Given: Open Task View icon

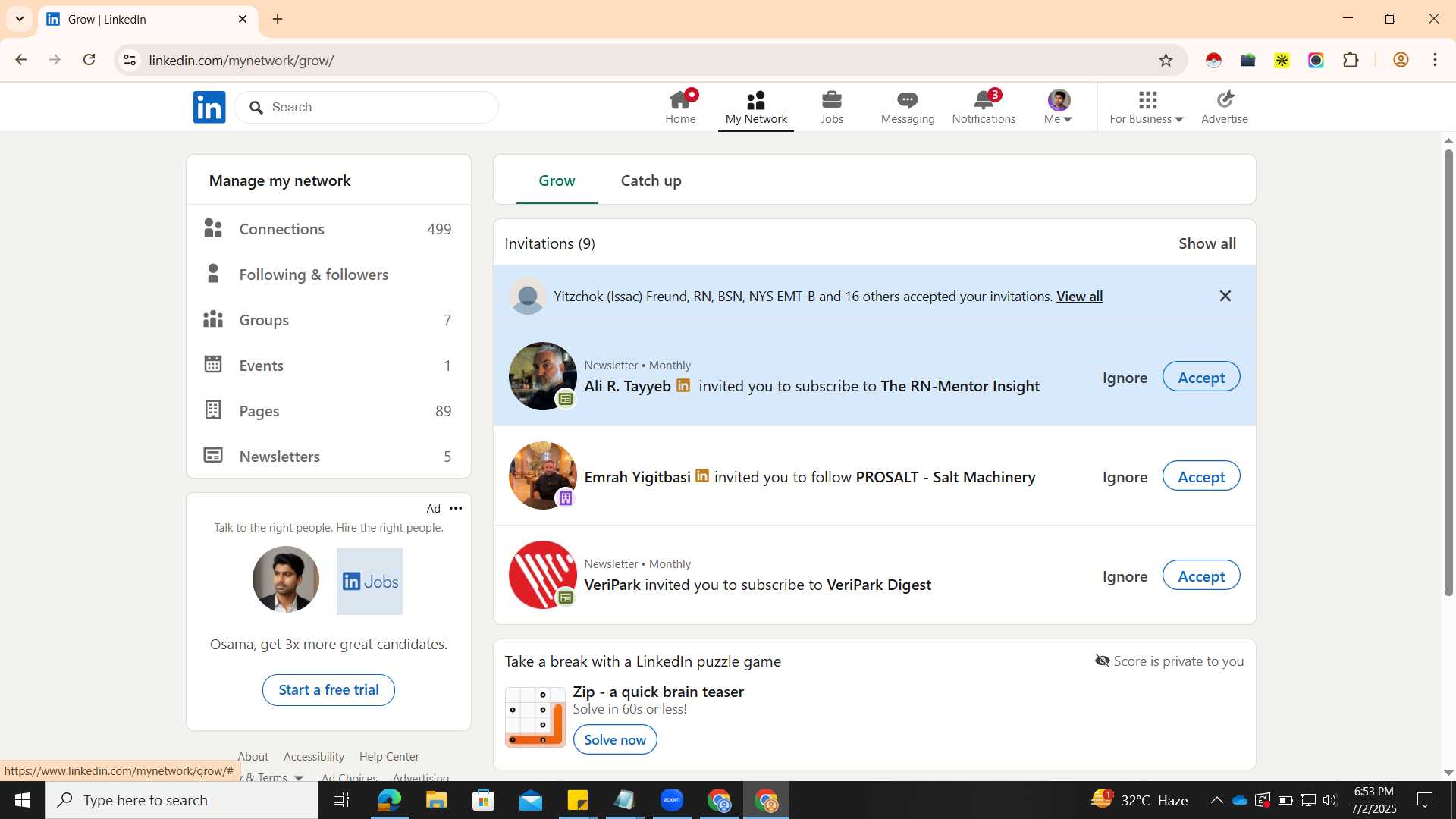Looking at the screenshot, I should [x=341, y=800].
